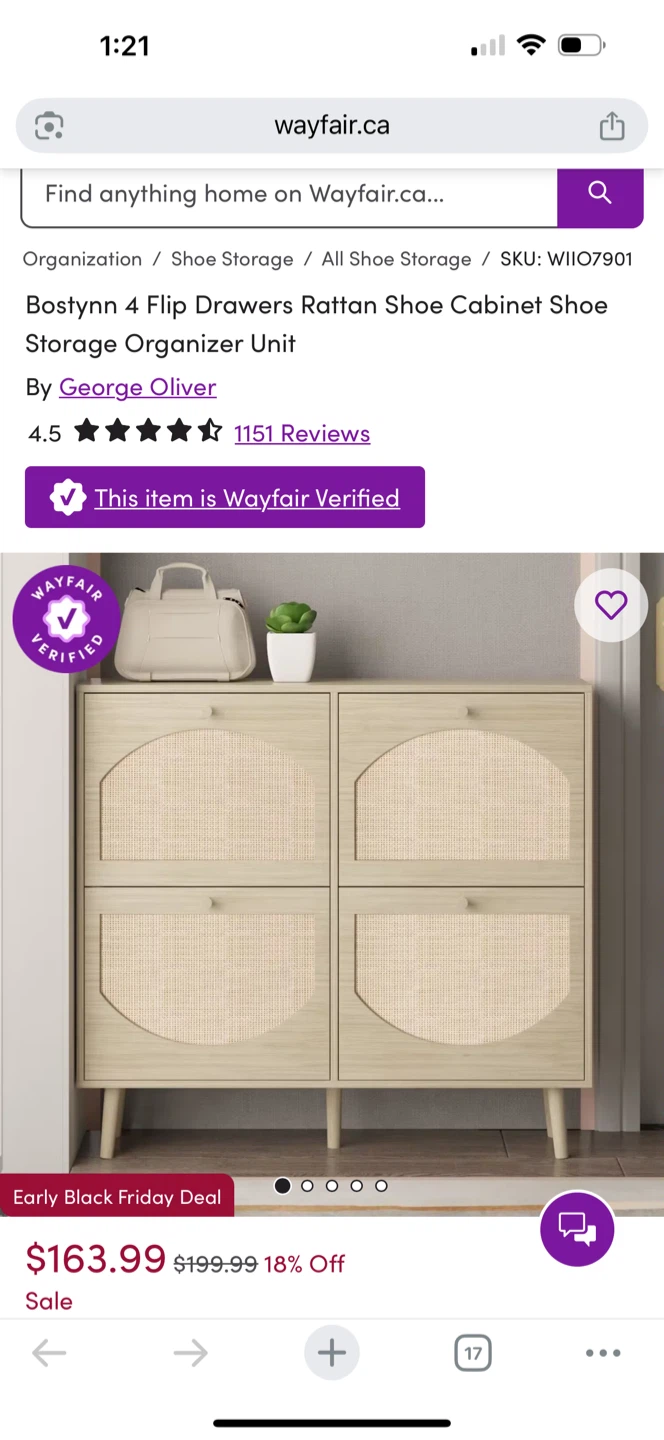Open the Shoe Storage breadcrumb
Viewport: 664px width, 1440px height.
click(x=232, y=259)
